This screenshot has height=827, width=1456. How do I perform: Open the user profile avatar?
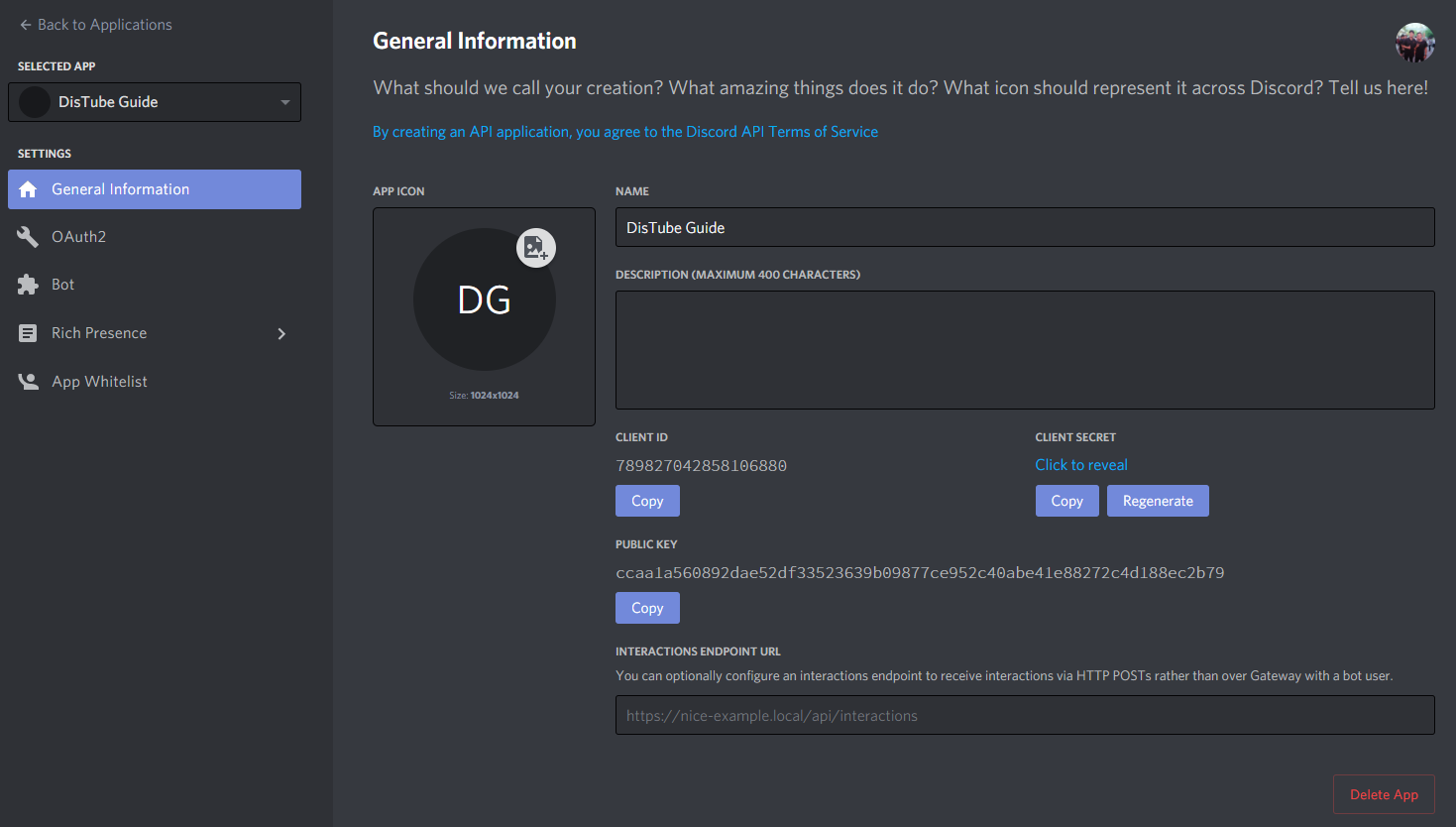[x=1414, y=43]
